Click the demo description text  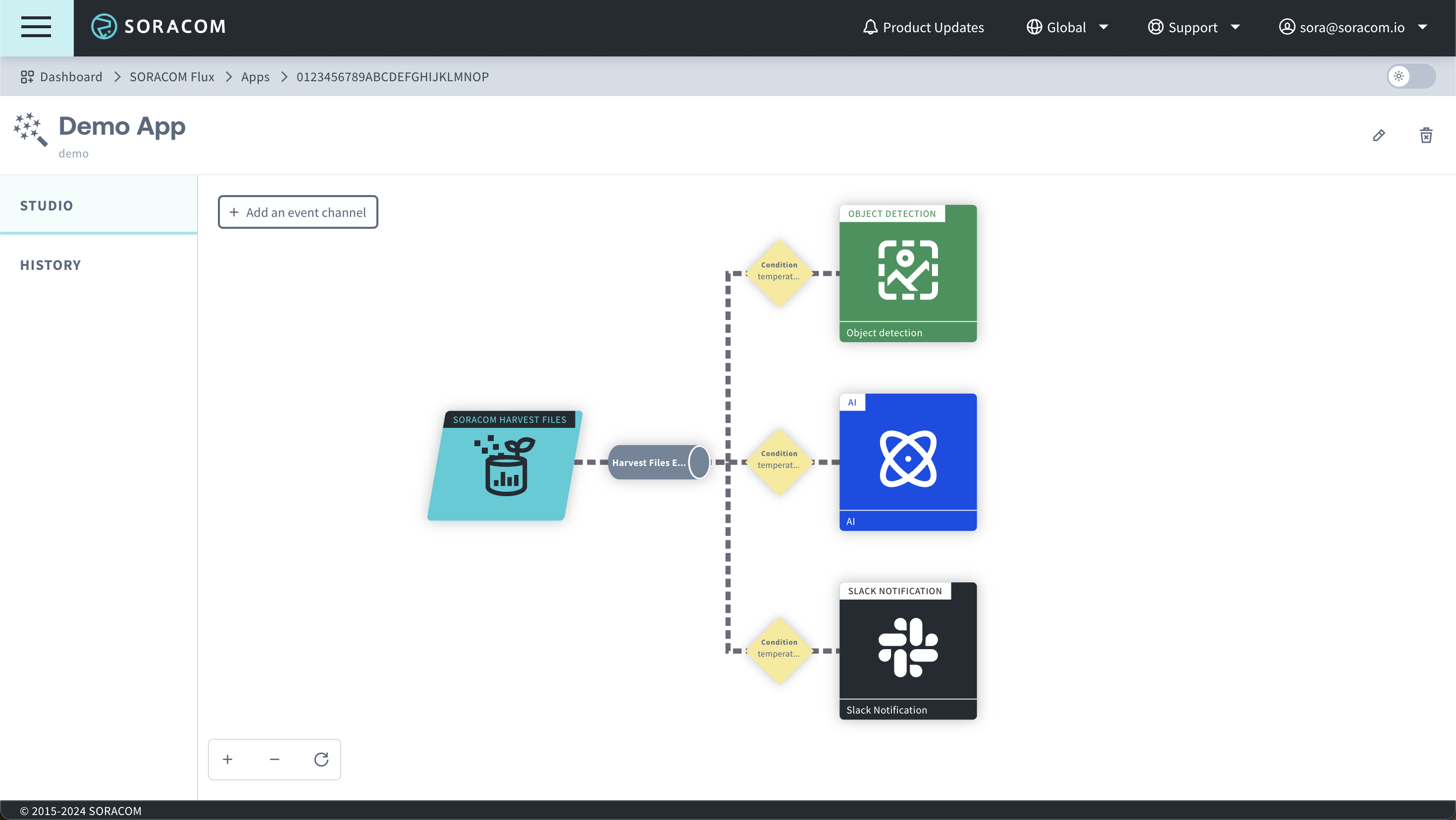(73, 154)
